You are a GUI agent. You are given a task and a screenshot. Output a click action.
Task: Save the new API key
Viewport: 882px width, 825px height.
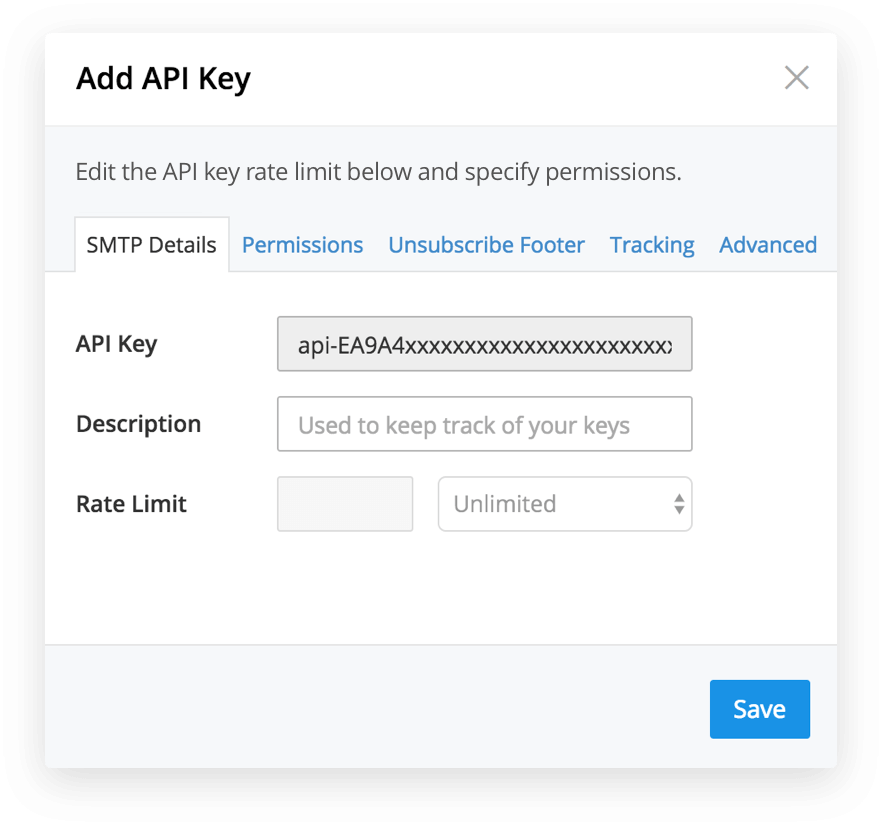tap(759, 709)
